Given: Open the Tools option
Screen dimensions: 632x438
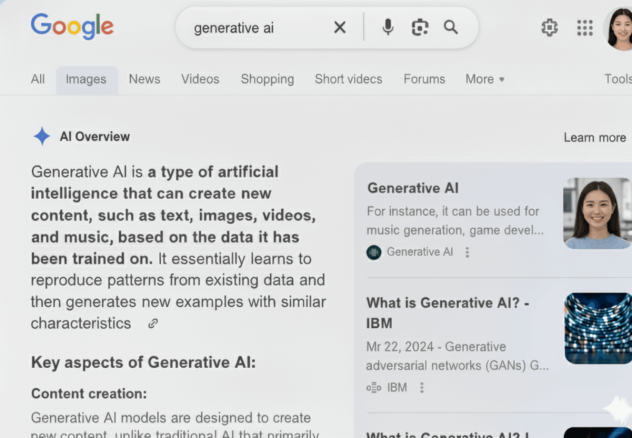Looking at the screenshot, I should [618, 79].
